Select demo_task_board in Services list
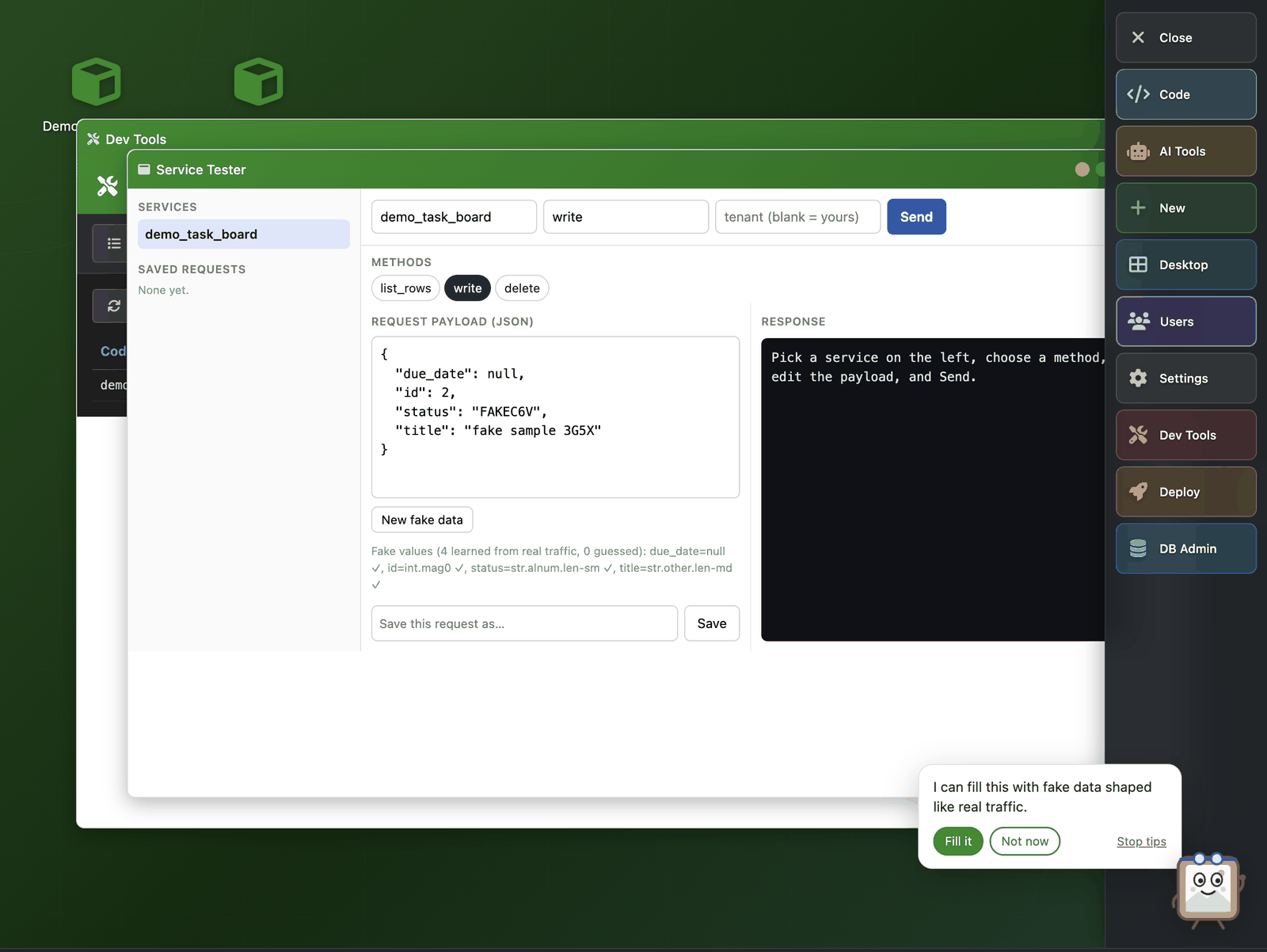This screenshot has width=1267, height=952. 244,234
